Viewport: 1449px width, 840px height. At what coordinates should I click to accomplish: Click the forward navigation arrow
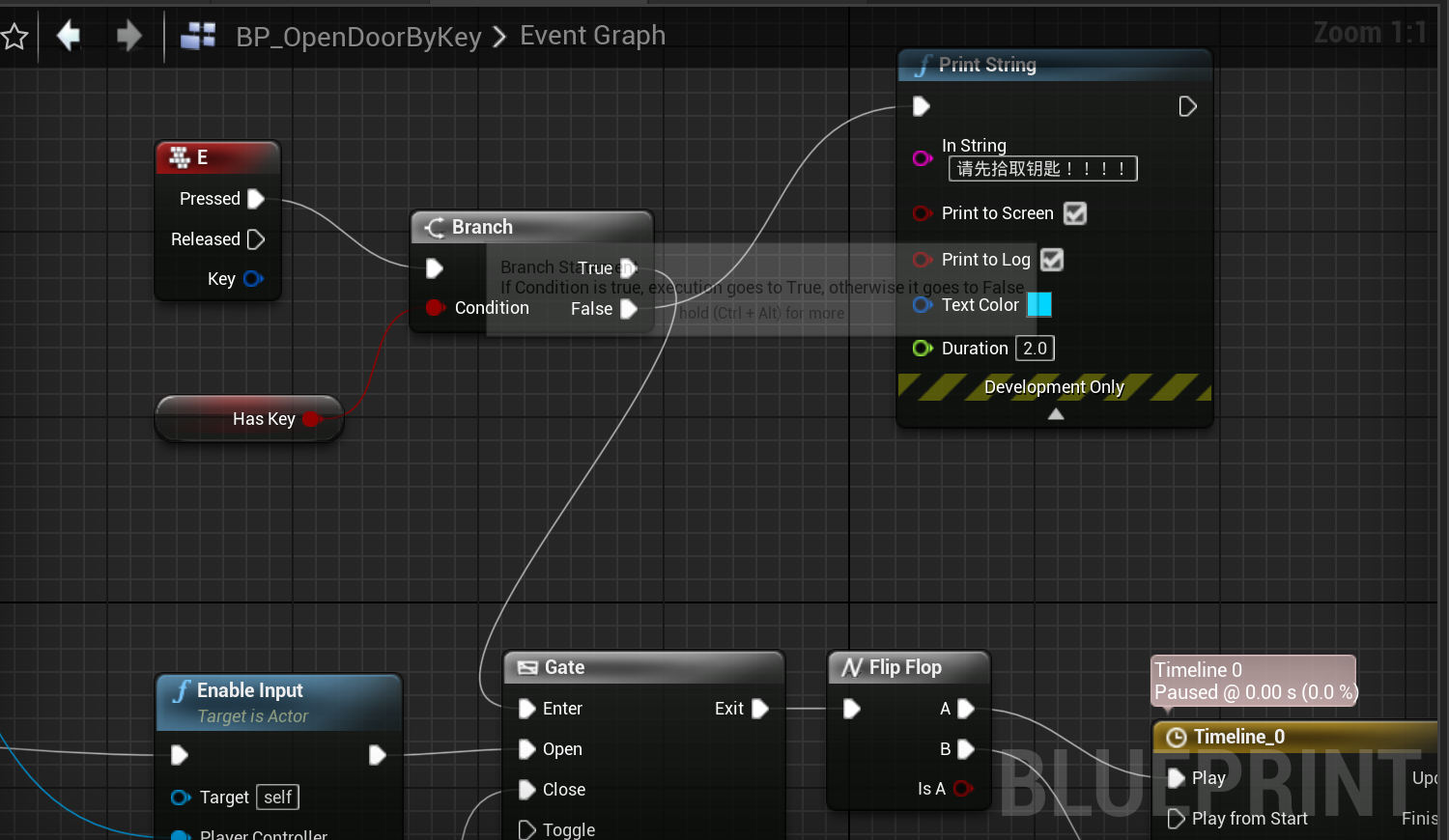[128, 37]
